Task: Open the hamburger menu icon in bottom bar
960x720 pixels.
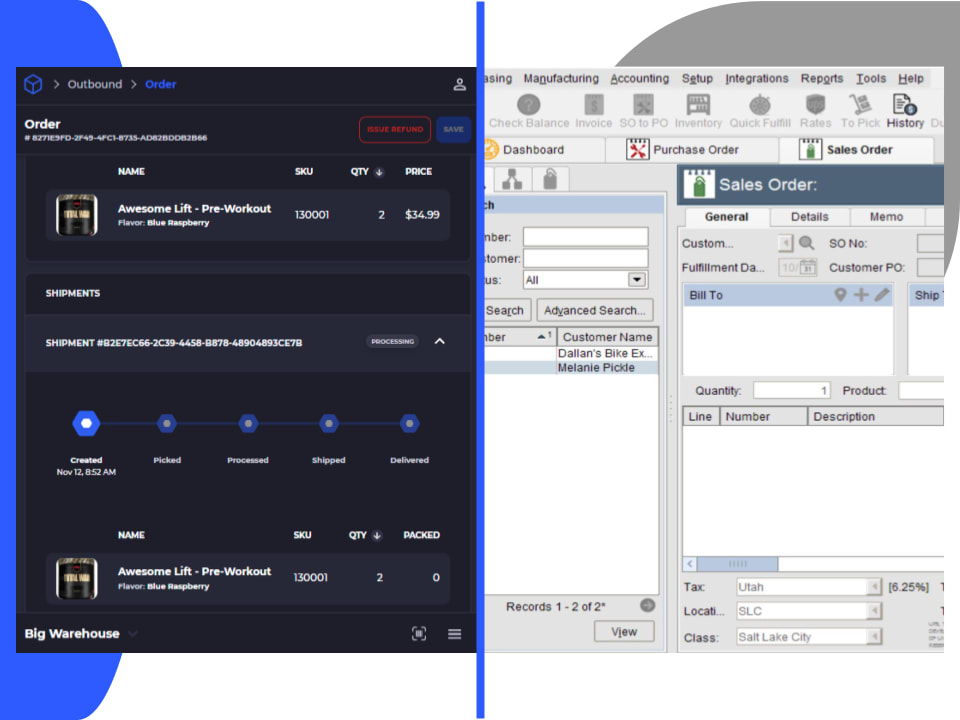Action: pos(454,634)
